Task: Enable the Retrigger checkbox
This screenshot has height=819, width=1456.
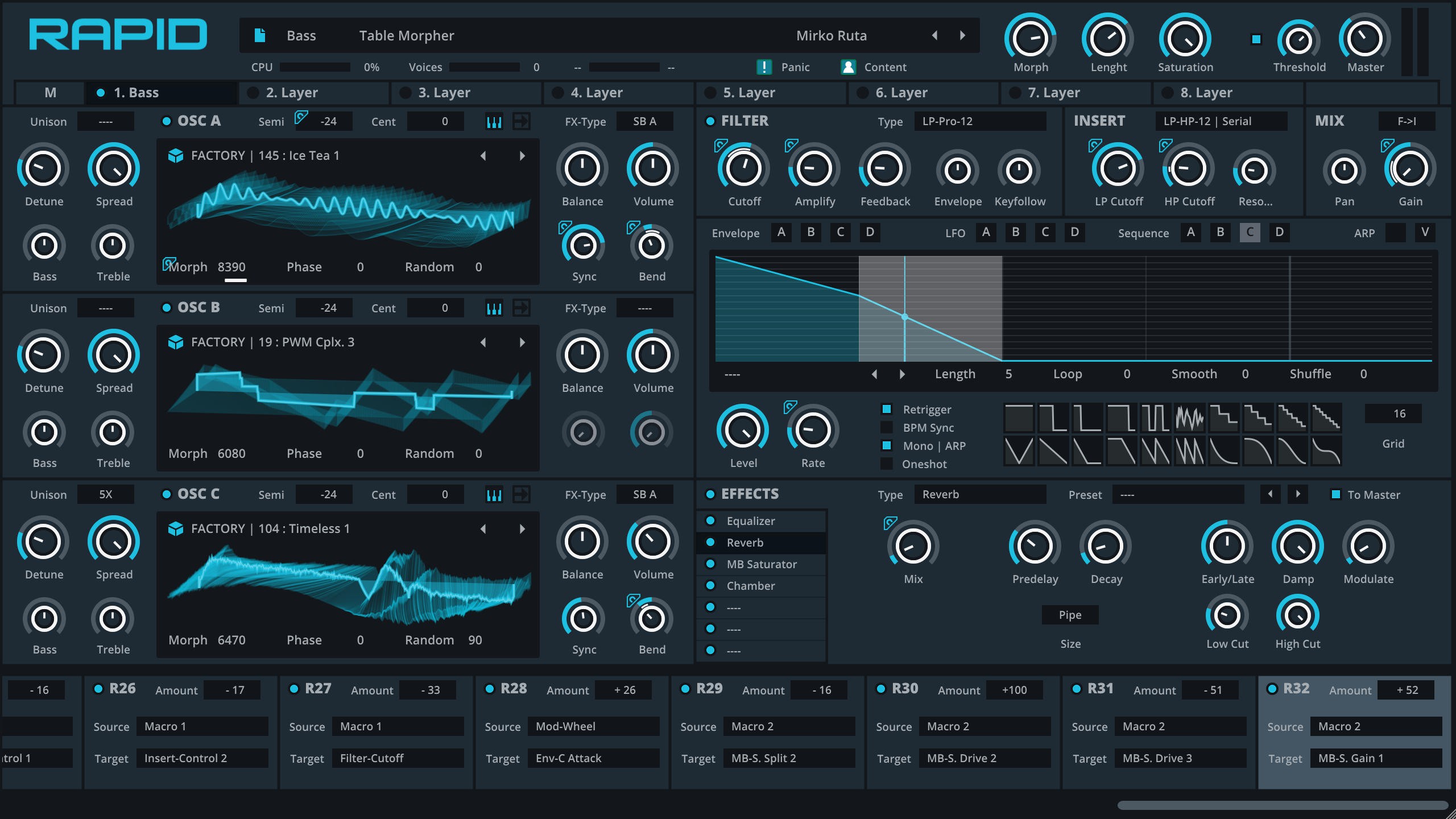Action: point(886,409)
